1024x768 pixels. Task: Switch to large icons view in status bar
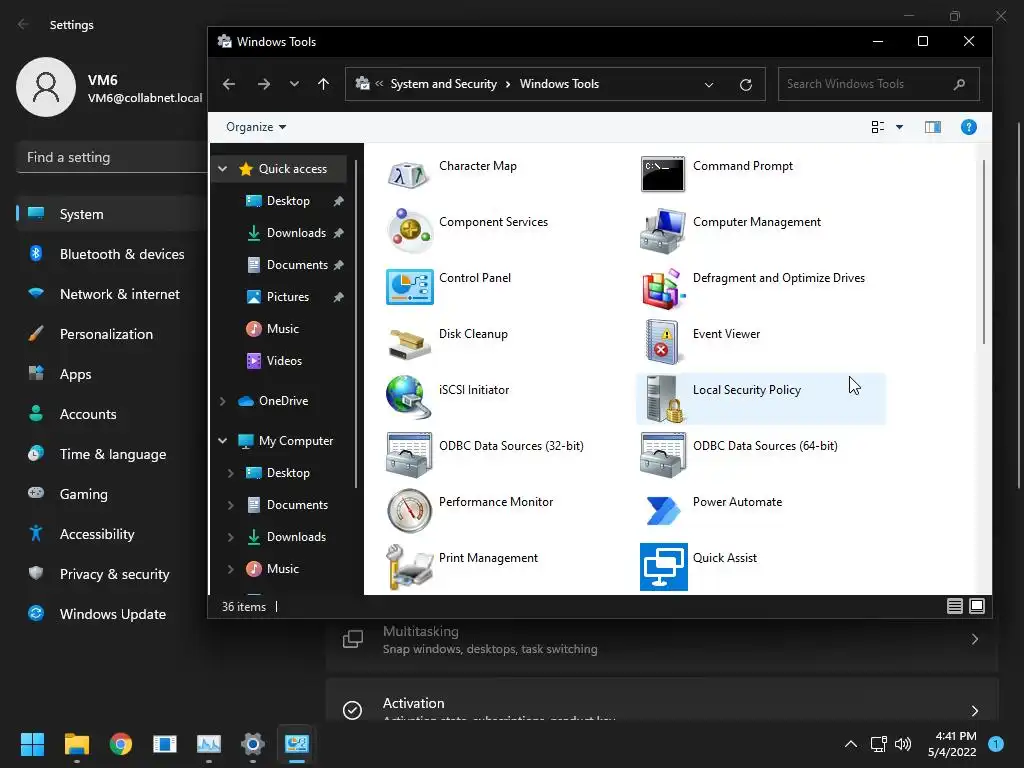pyautogui.click(x=976, y=606)
